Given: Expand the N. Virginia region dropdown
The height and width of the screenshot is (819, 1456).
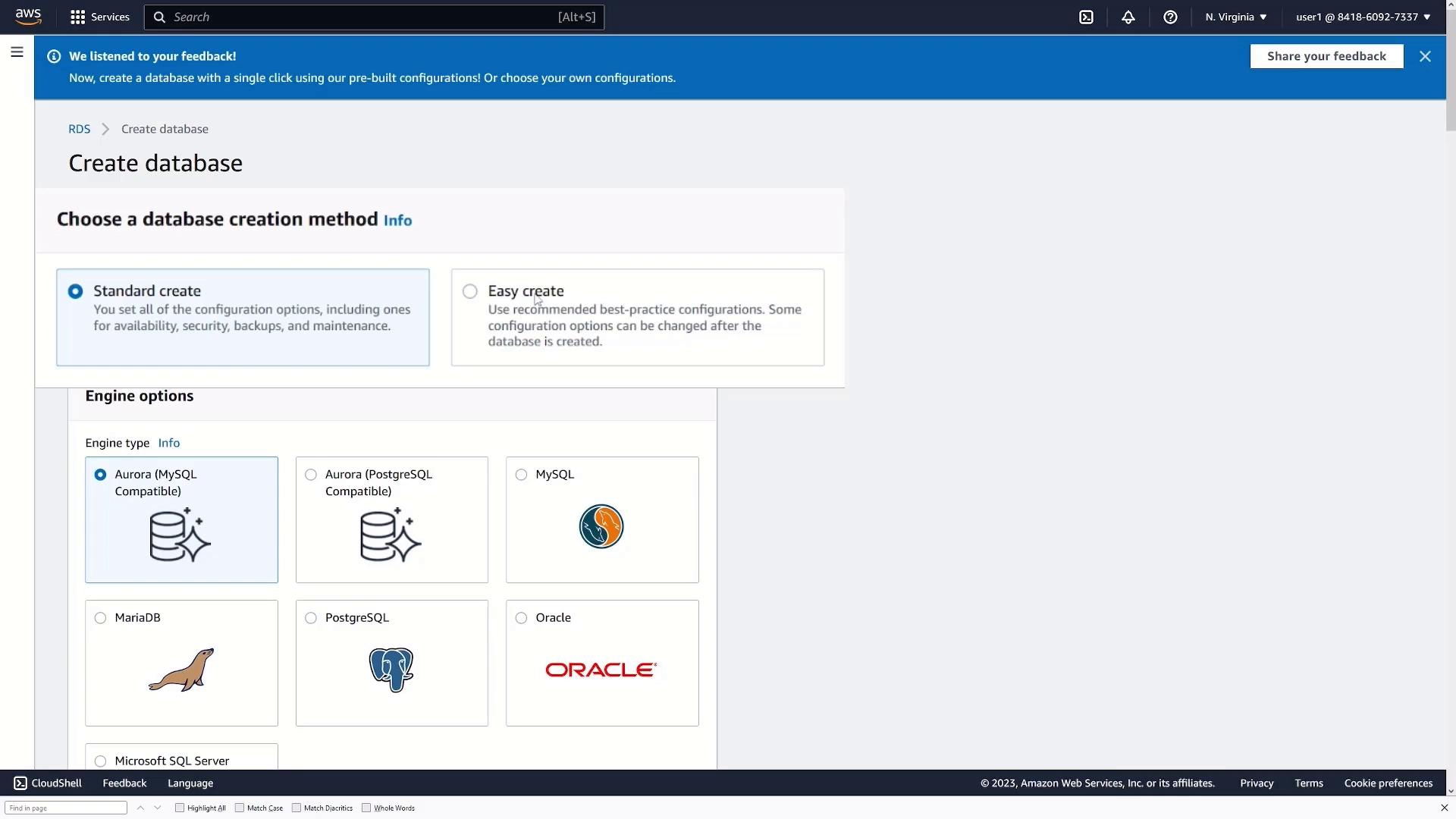Looking at the screenshot, I should pyautogui.click(x=1236, y=17).
